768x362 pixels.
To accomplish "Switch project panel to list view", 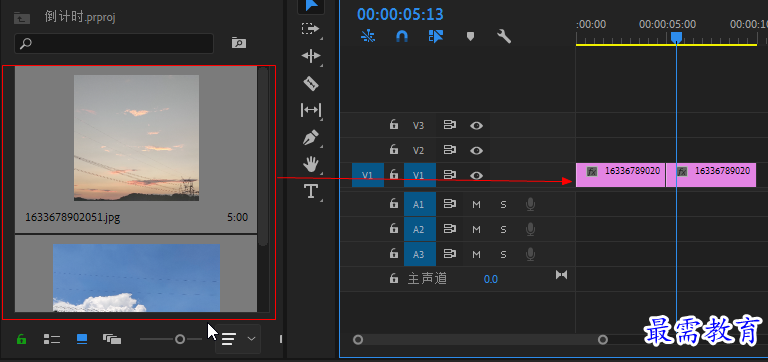I will 52,339.
